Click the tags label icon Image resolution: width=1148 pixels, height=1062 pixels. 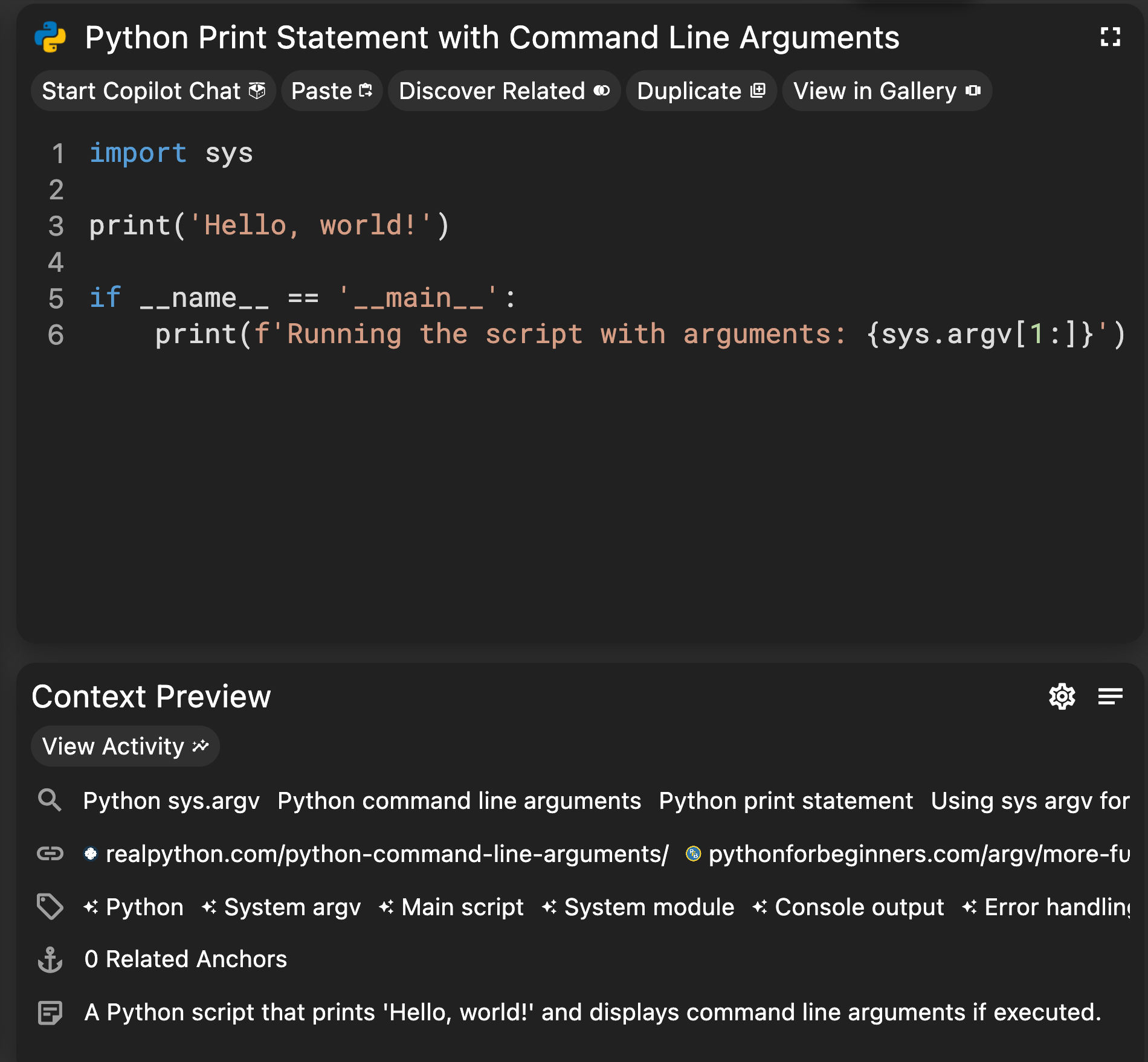pyautogui.click(x=50, y=906)
